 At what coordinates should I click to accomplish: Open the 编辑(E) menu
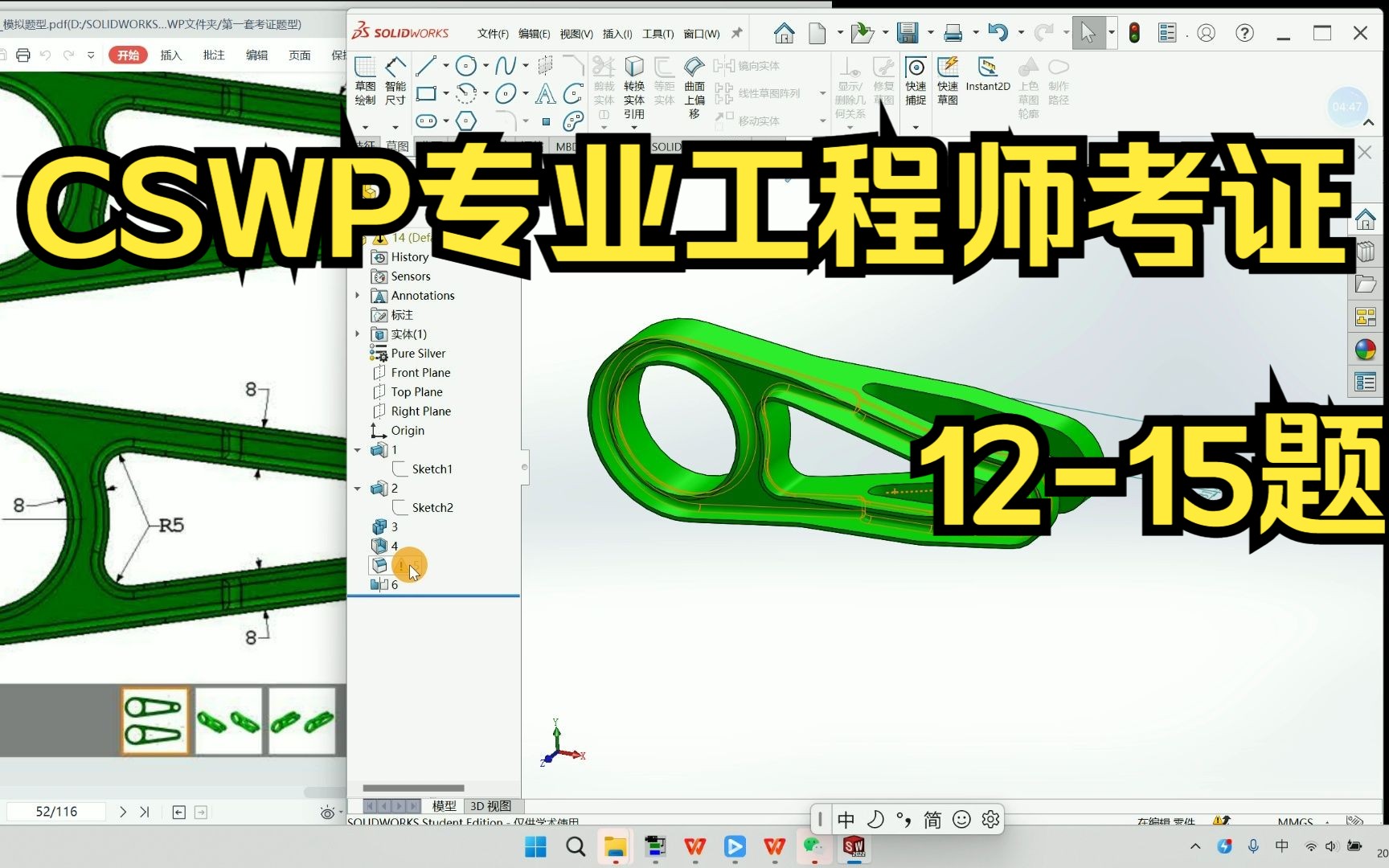(x=534, y=34)
